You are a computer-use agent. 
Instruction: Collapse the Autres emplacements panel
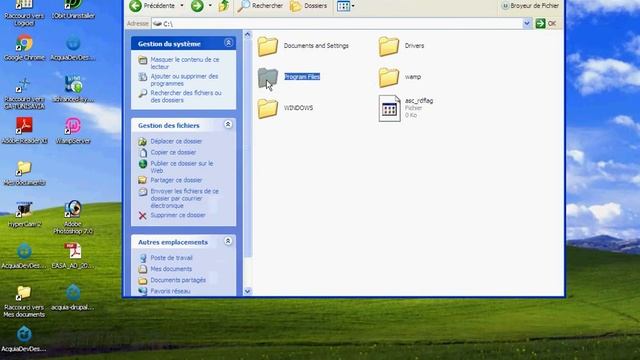[x=228, y=241]
